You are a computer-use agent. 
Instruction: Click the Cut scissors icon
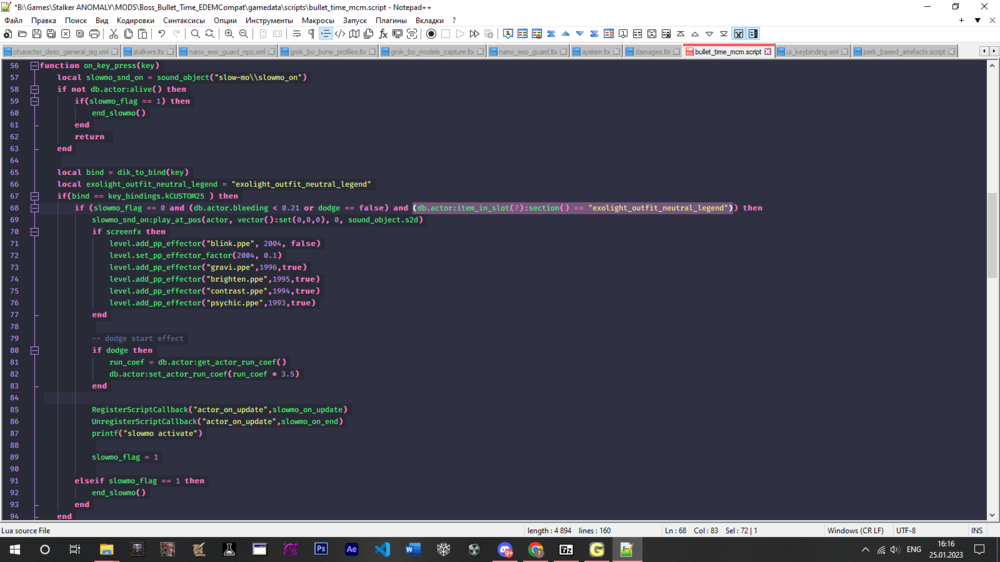113,34
